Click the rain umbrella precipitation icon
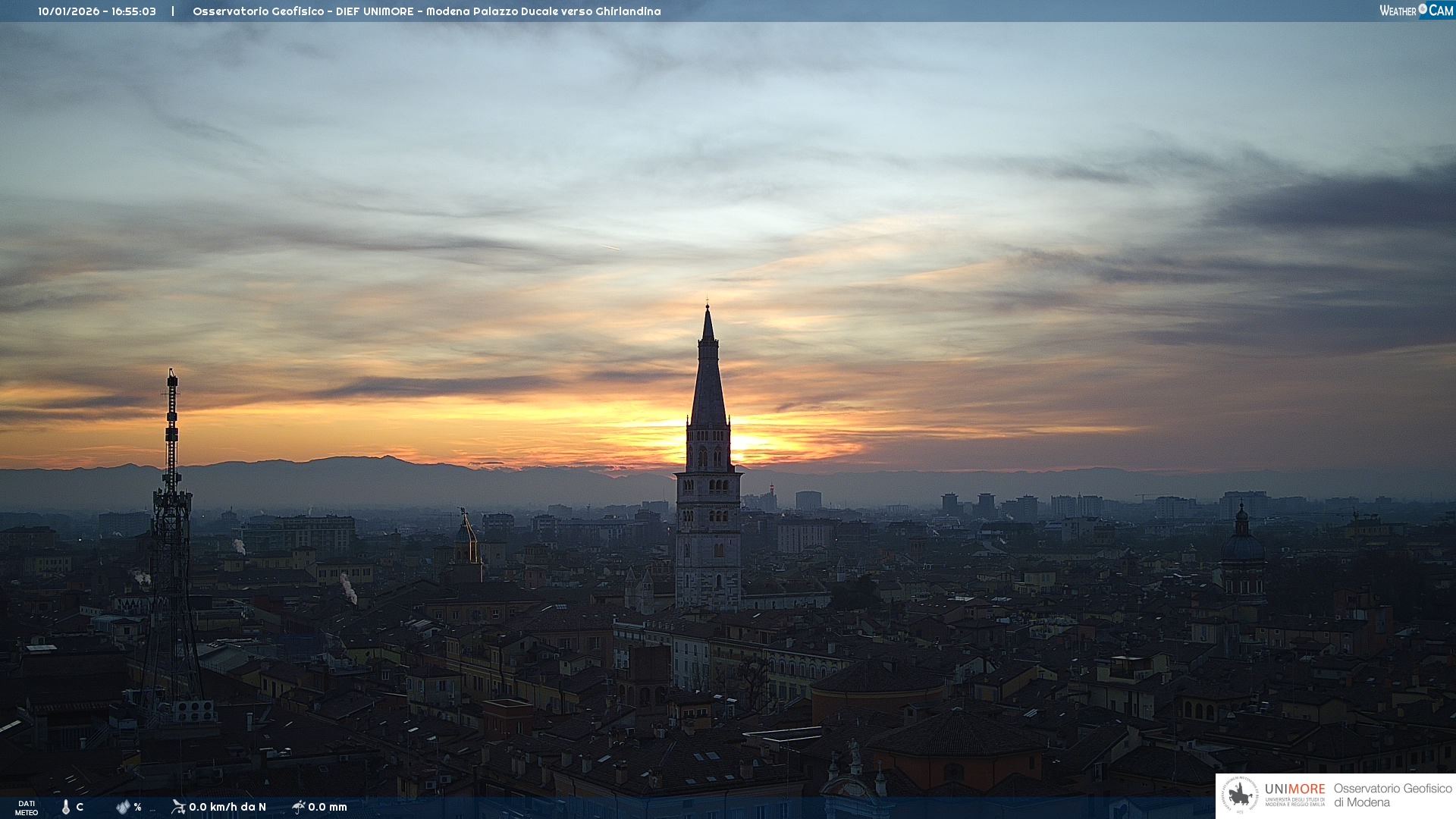1456x819 pixels. [299, 807]
